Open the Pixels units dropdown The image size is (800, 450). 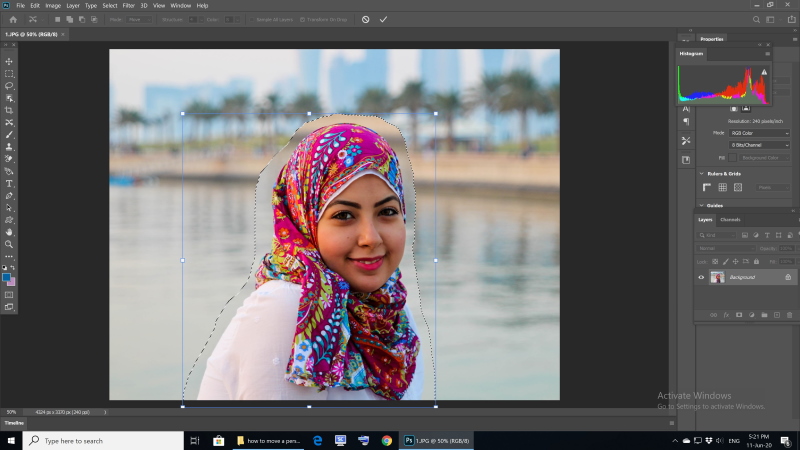(773, 188)
